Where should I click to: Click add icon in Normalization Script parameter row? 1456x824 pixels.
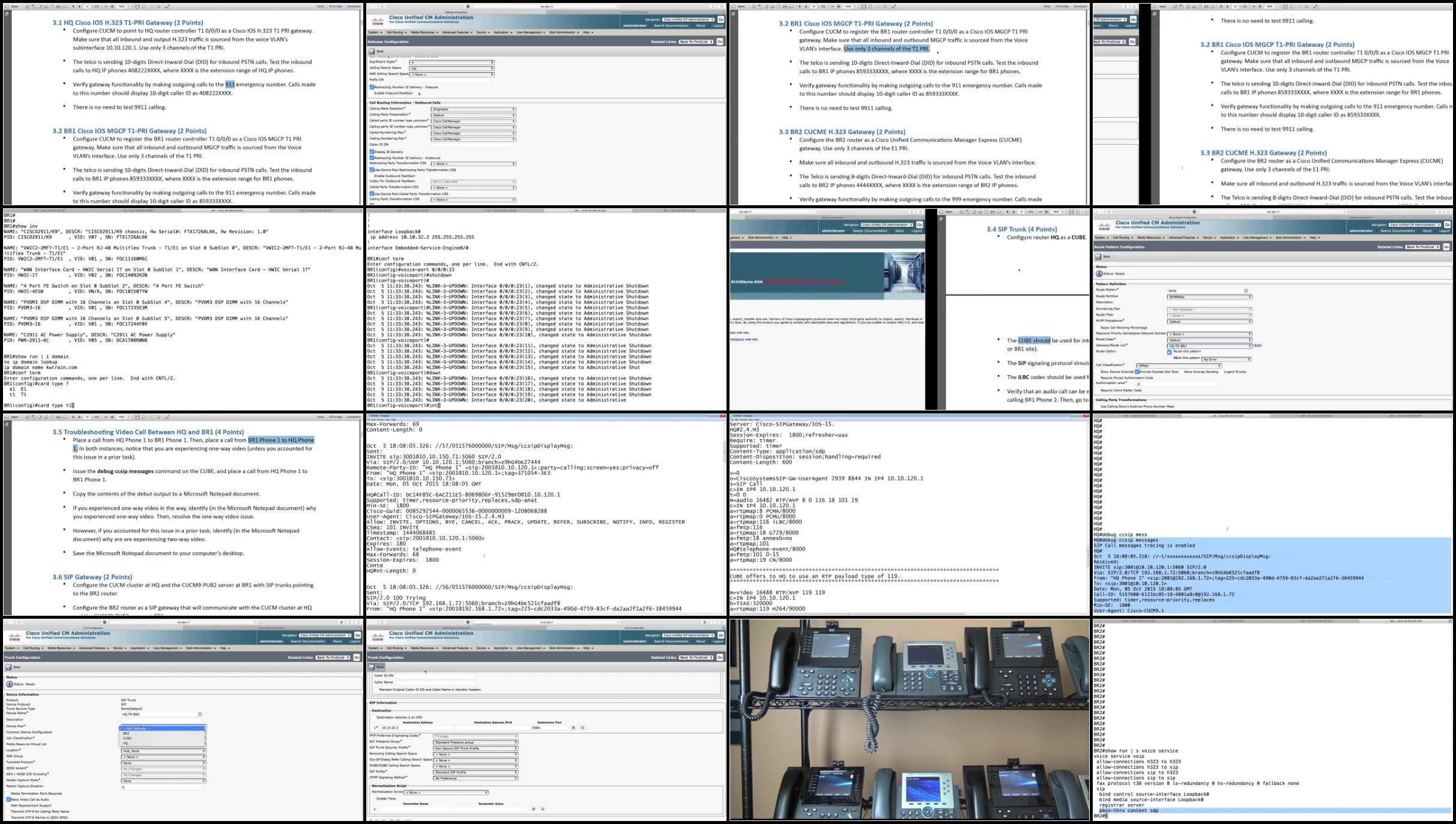coord(533,809)
